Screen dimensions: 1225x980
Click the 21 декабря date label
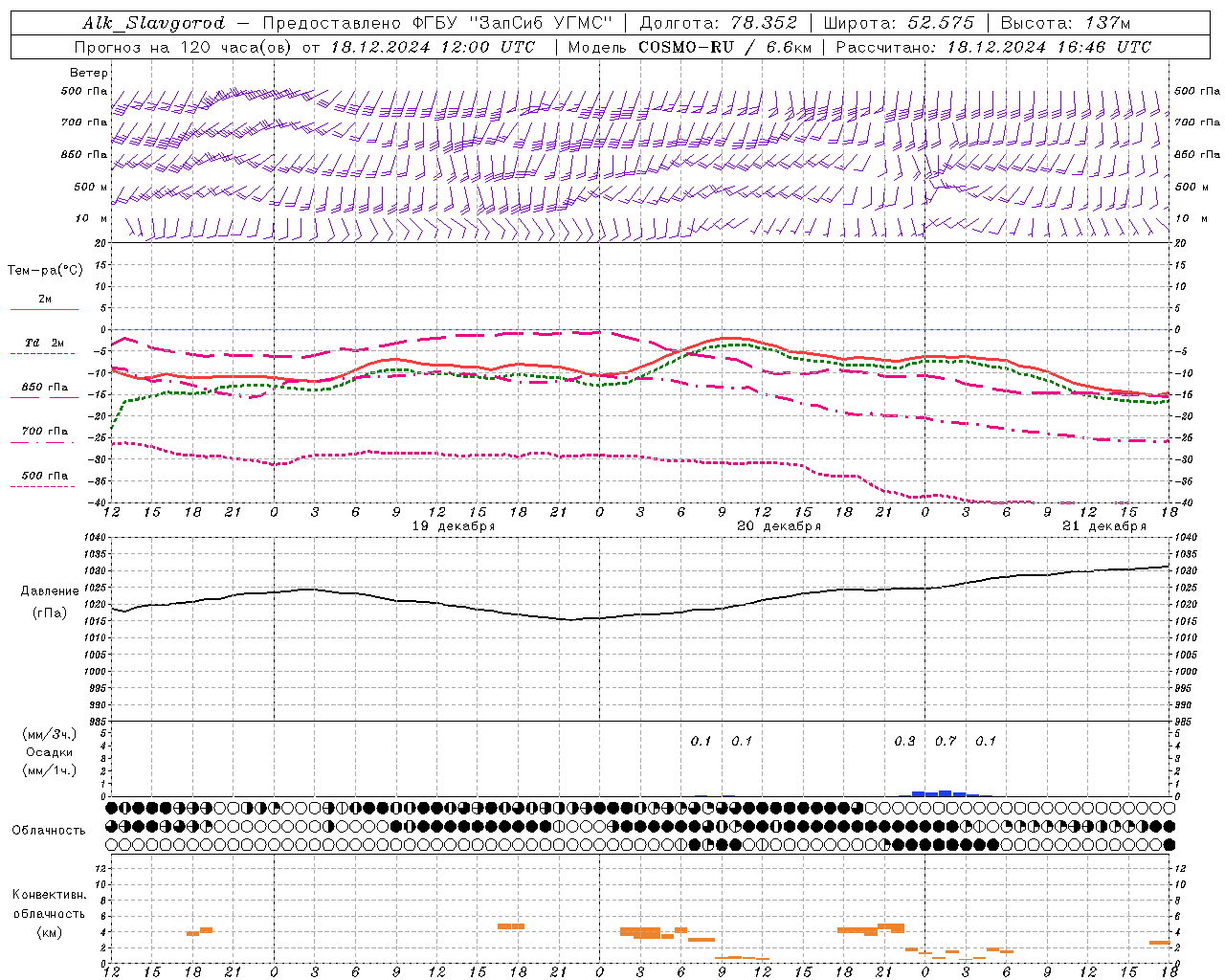point(1104,526)
